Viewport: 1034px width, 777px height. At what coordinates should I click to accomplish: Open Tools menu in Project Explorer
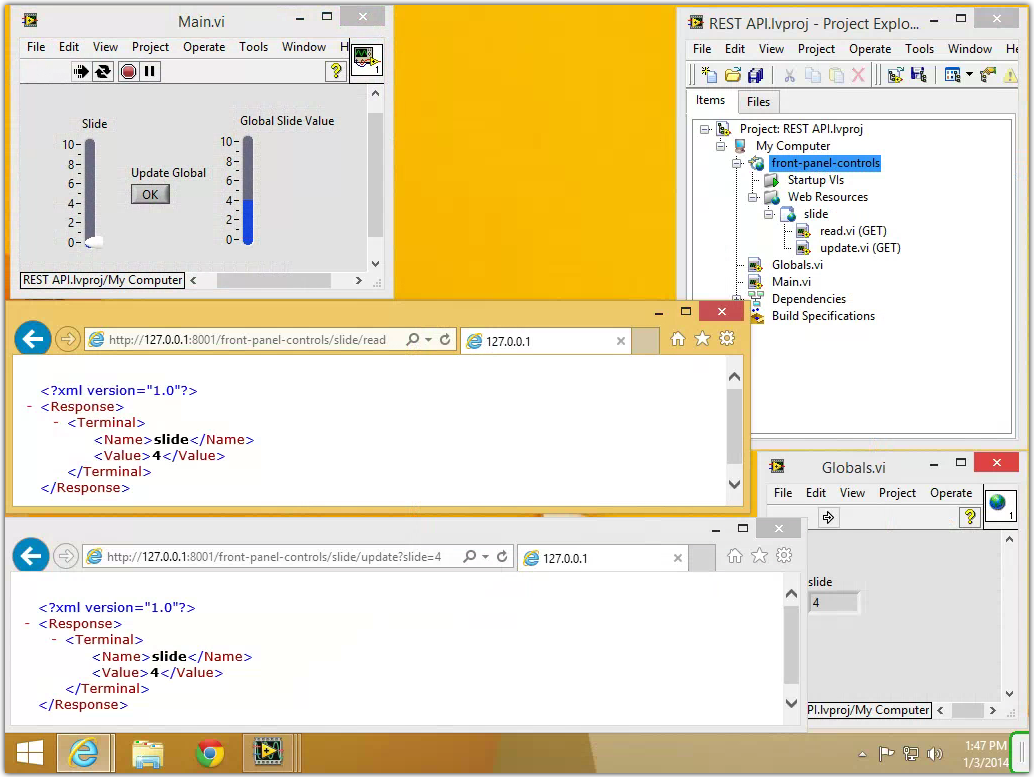tap(919, 49)
